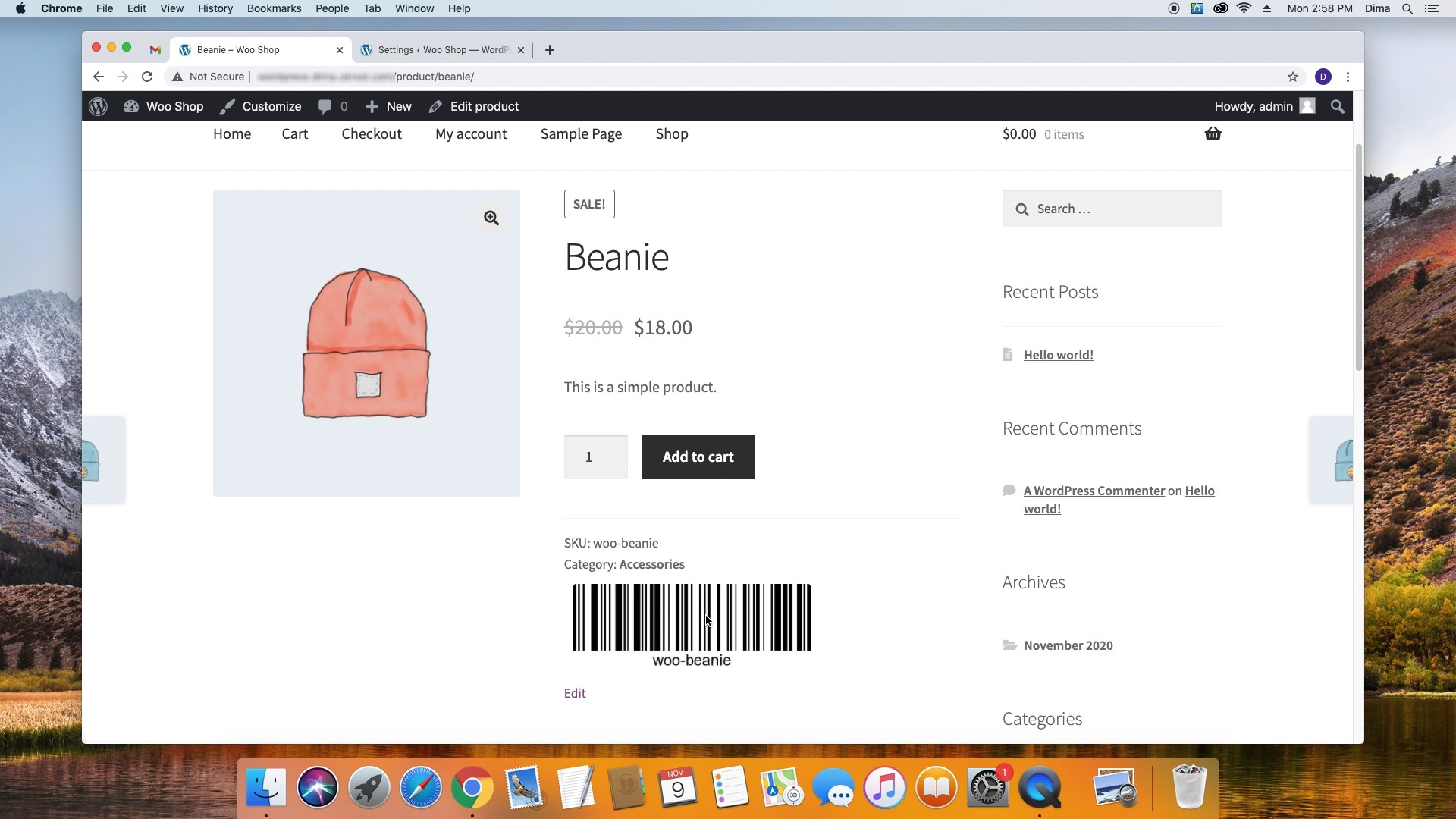Click the search icon in top navigation

(1338, 106)
